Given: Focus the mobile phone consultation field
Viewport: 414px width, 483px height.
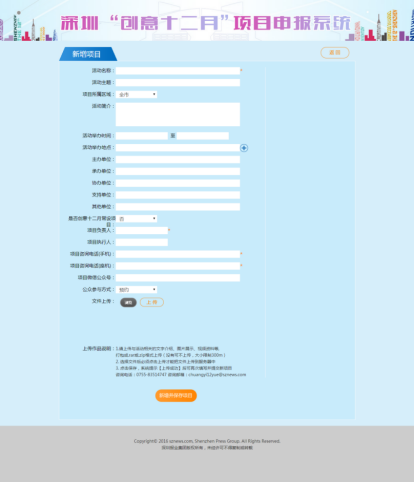Looking at the screenshot, I should pos(178,254).
